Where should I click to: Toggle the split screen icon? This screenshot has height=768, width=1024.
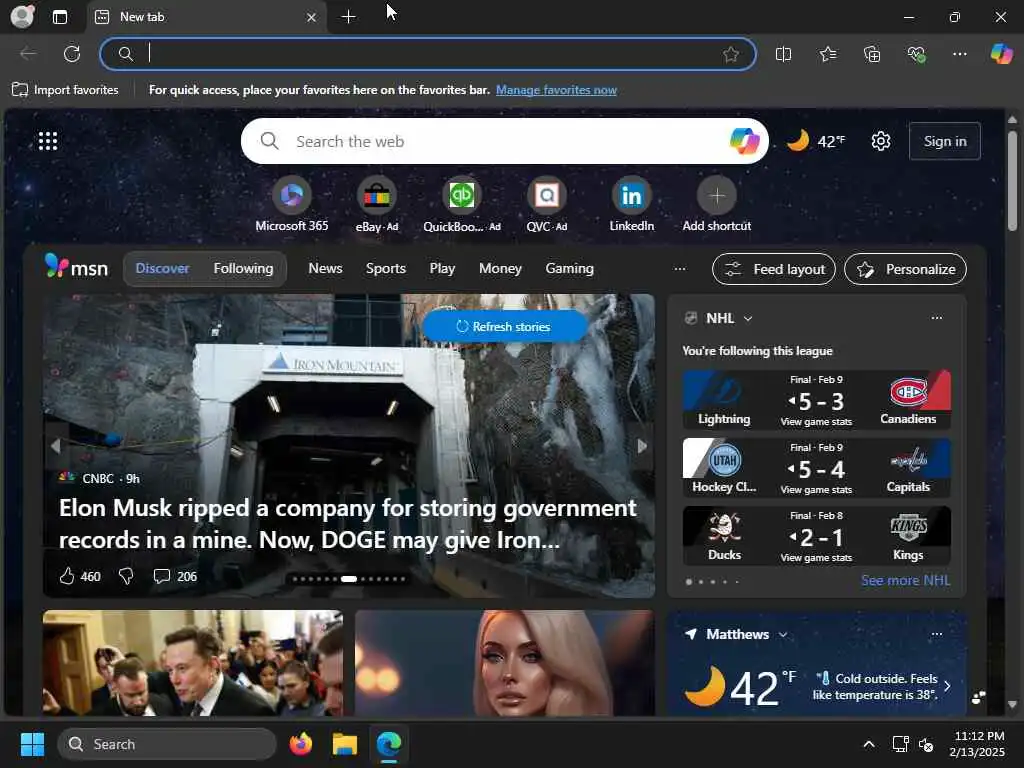[783, 54]
